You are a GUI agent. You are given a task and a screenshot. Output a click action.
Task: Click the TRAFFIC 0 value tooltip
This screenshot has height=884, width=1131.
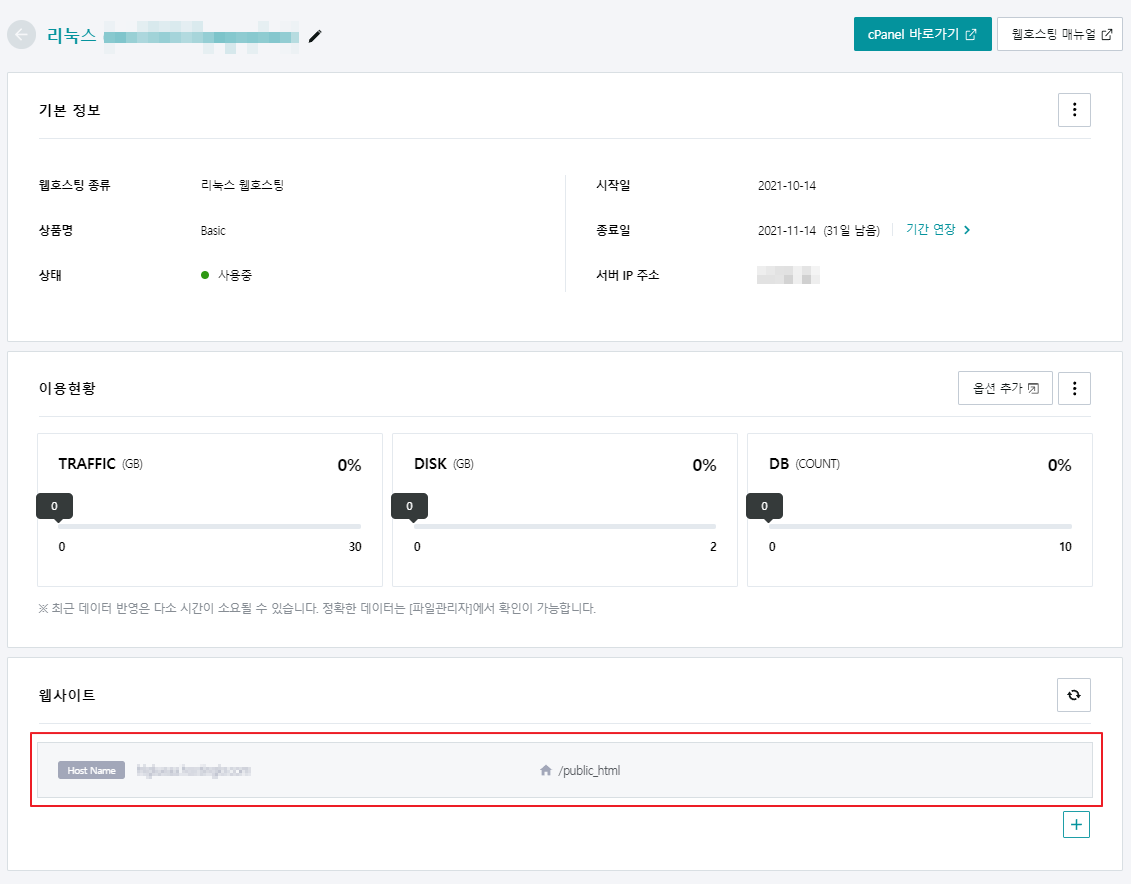54,506
